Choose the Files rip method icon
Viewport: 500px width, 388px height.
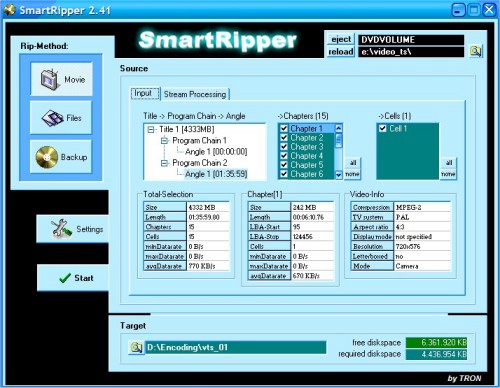[52, 118]
